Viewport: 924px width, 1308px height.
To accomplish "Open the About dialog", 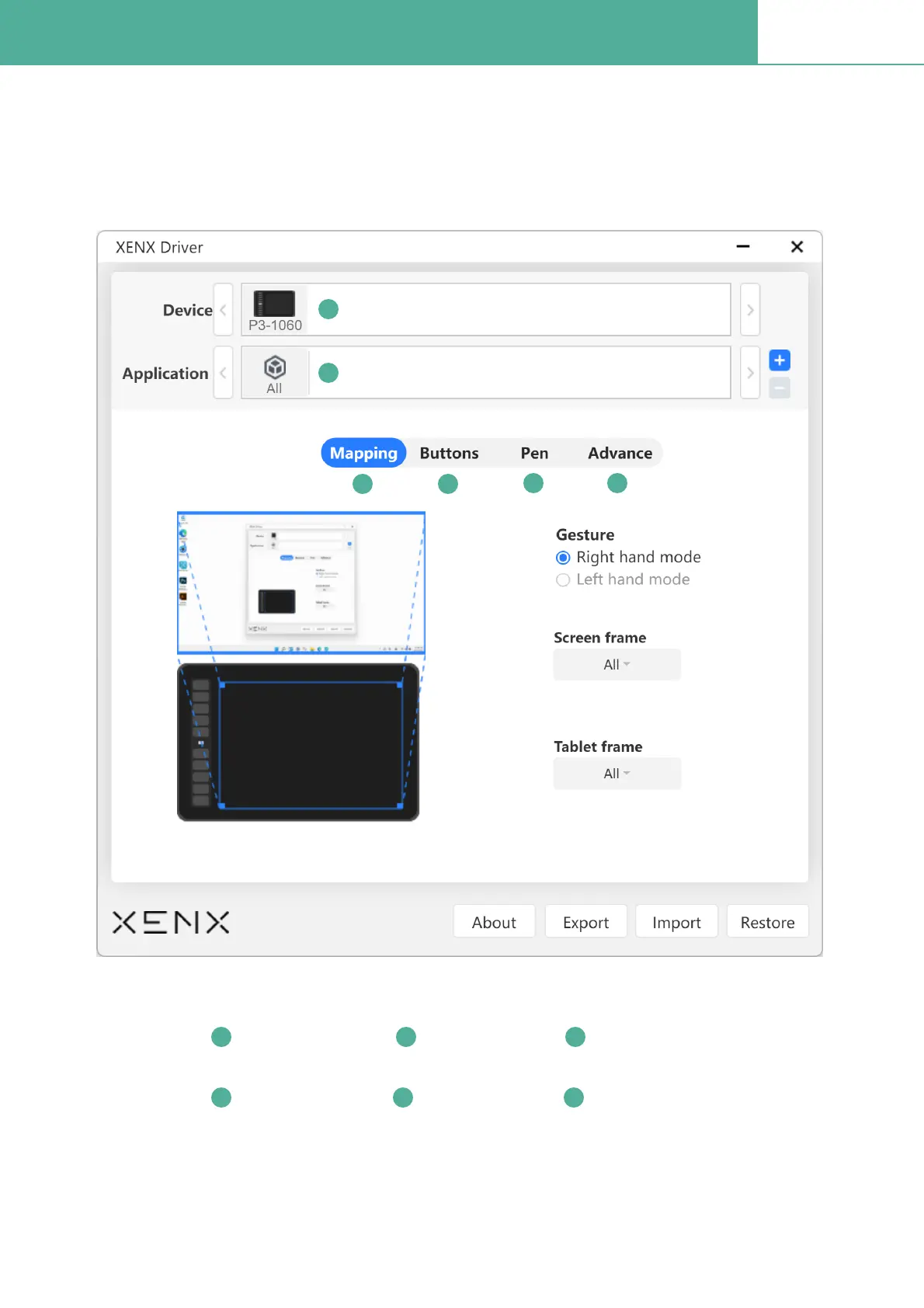I will pos(494,922).
